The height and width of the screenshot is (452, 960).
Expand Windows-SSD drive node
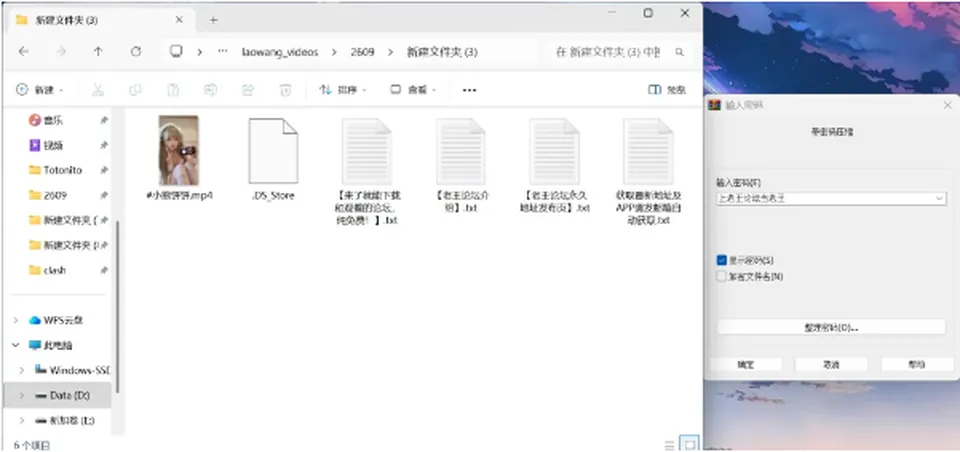[x=22, y=370]
